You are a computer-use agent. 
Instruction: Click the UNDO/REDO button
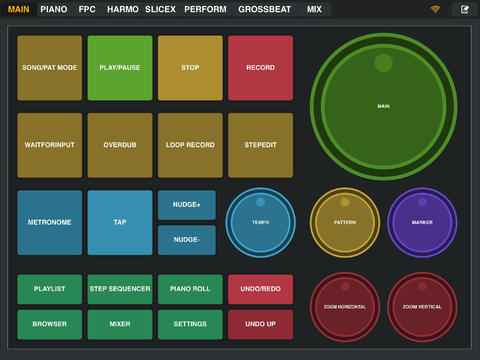(x=261, y=289)
